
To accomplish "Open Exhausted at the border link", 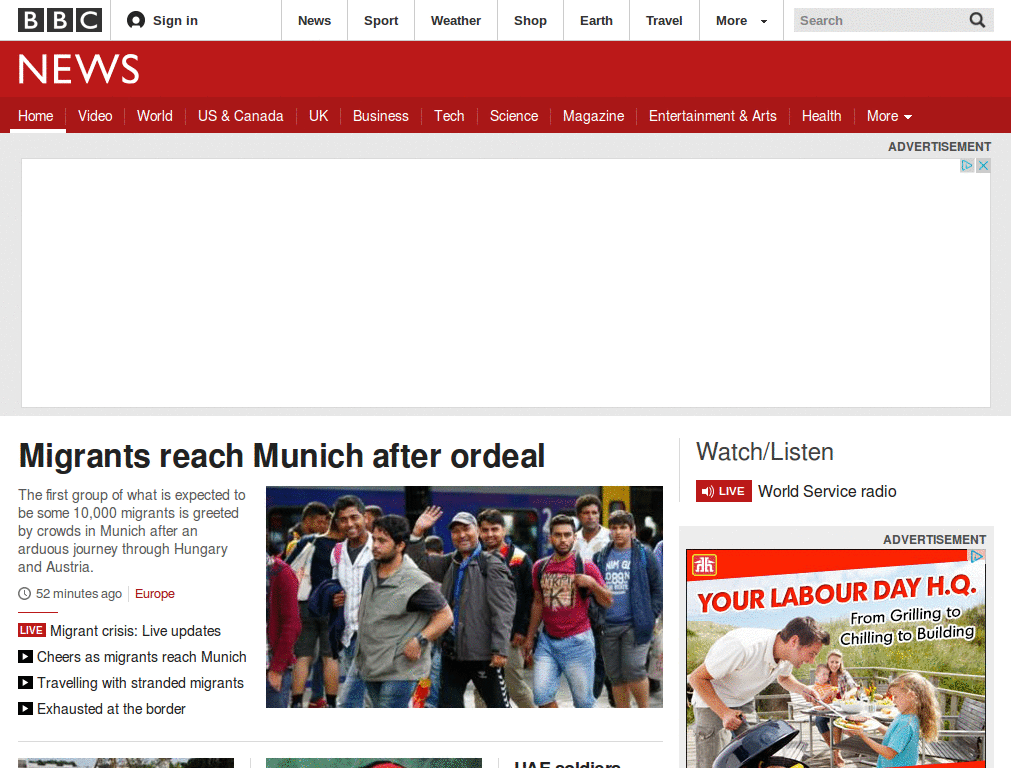I will [x=111, y=709].
